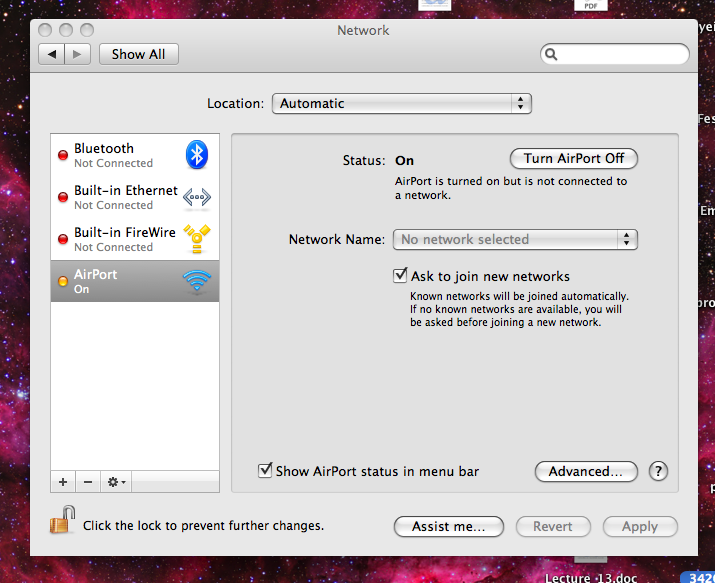Click Show All button
The image size is (715, 583).
(x=139, y=54)
